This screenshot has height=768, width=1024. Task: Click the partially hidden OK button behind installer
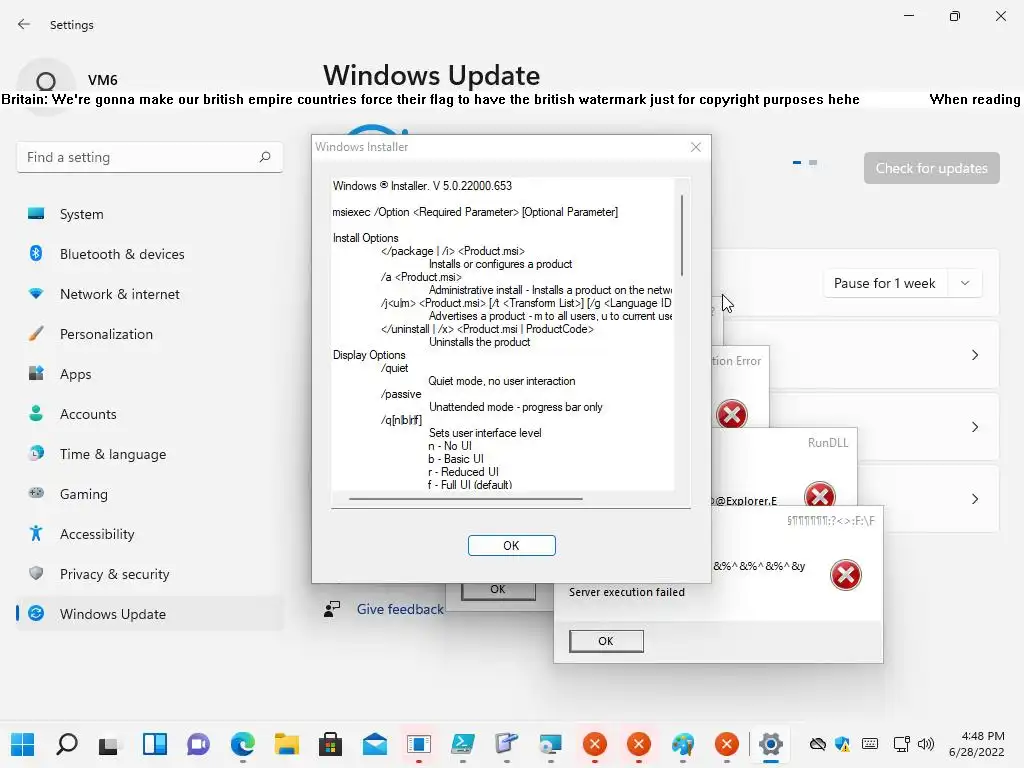tap(498, 591)
